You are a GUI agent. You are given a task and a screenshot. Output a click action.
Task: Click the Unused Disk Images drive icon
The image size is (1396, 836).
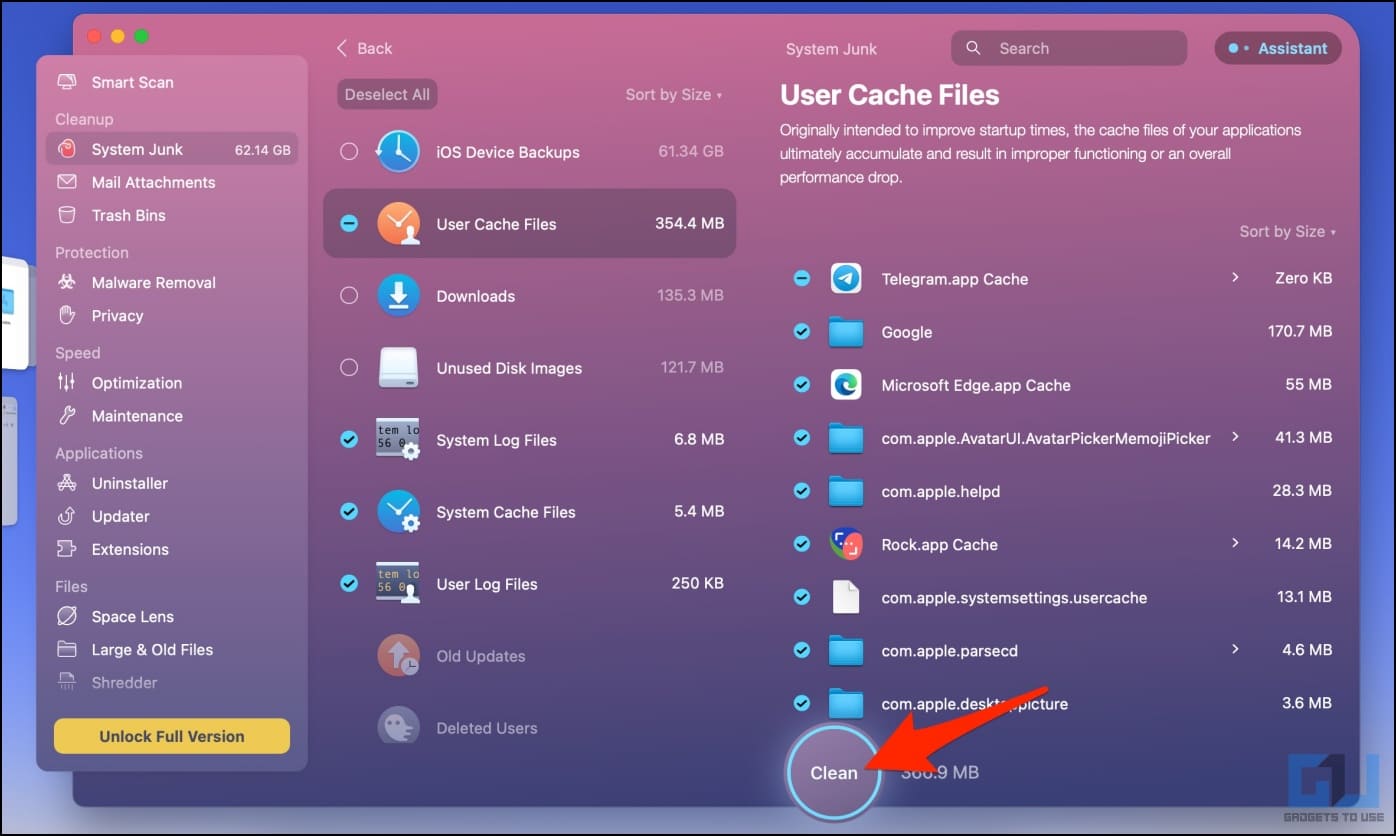click(398, 368)
